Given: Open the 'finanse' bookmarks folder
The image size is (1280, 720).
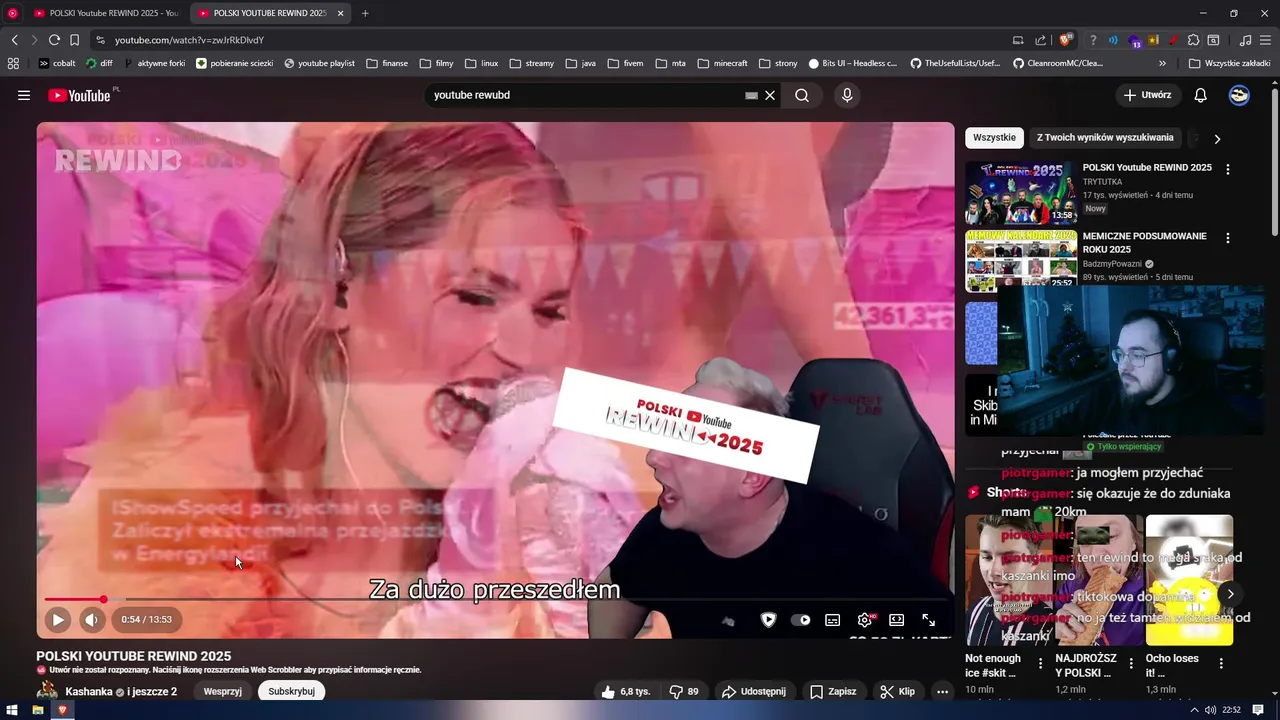Looking at the screenshot, I should click(387, 63).
